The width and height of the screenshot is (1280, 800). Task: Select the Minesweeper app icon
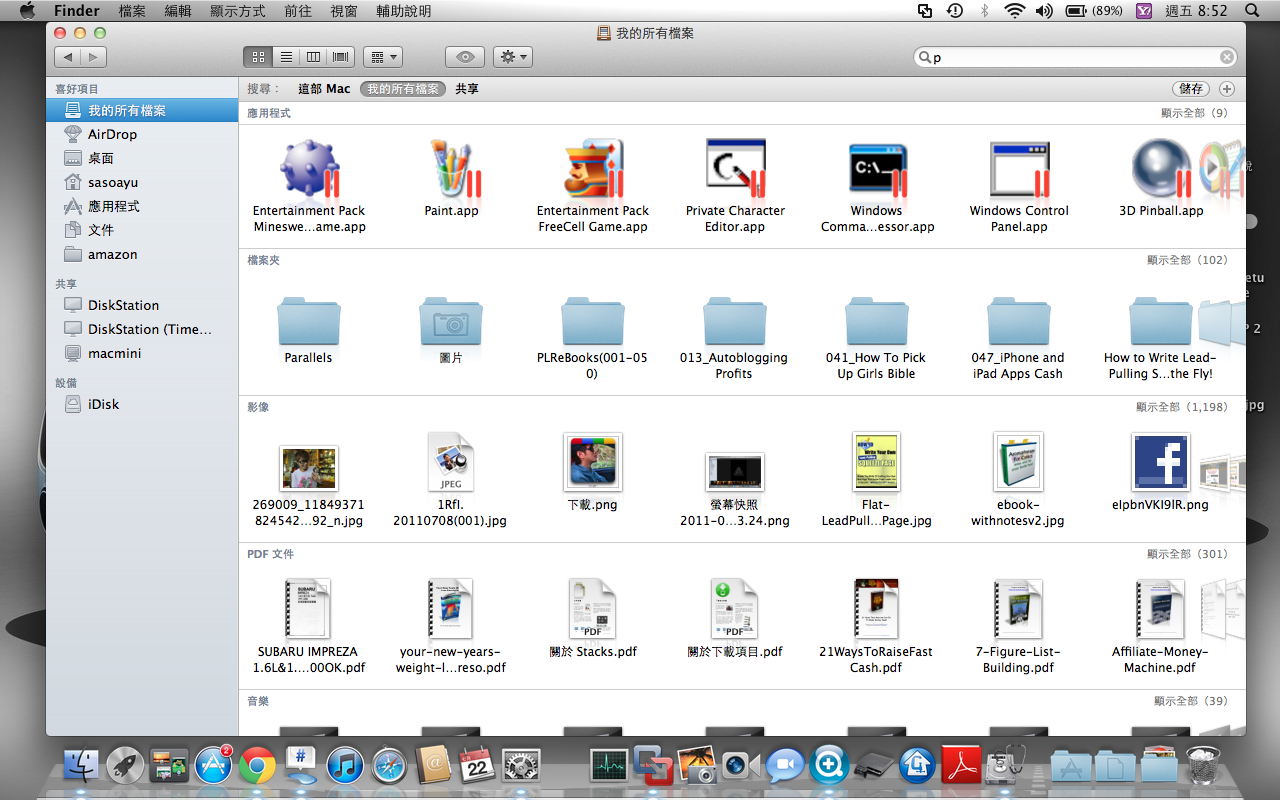pyautogui.click(x=310, y=168)
